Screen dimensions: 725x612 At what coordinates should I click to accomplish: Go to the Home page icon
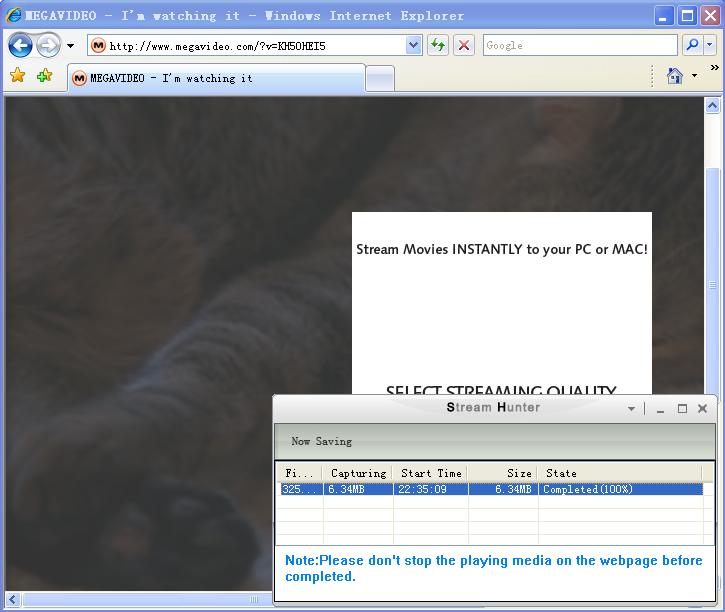coord(675,75)
